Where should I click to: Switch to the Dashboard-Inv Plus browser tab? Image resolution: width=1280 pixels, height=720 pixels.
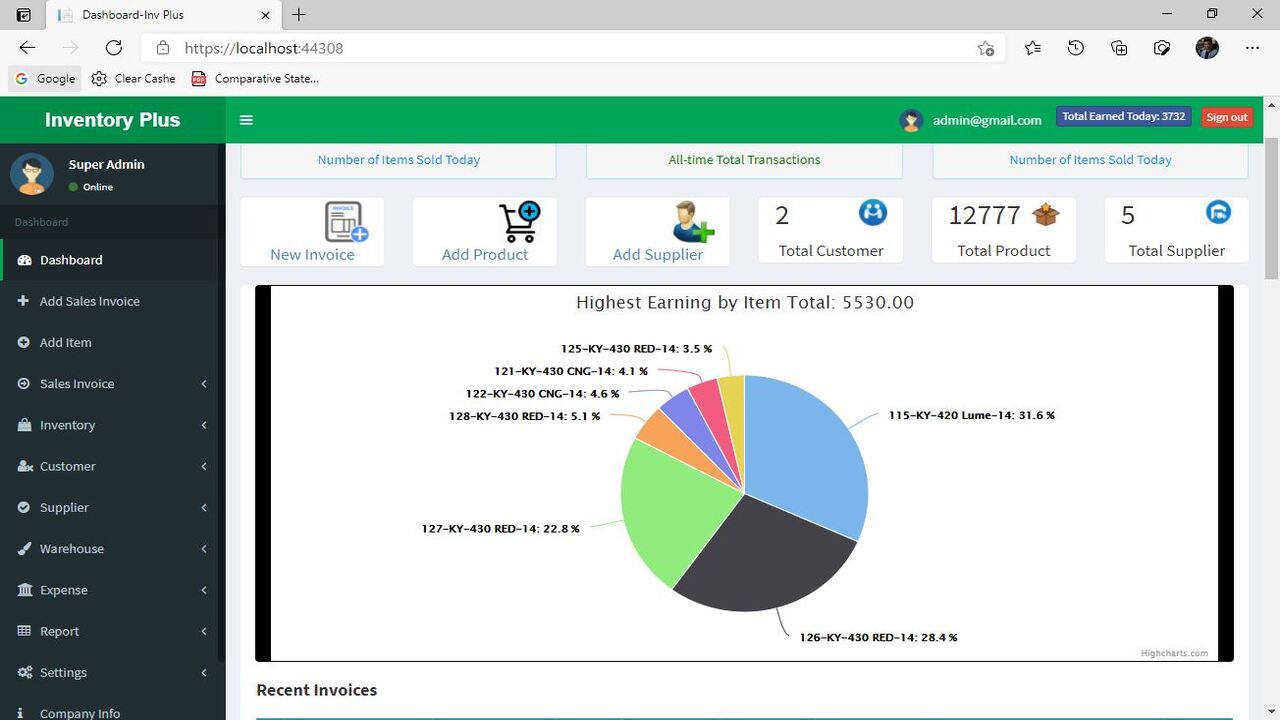tap(160, 14)
